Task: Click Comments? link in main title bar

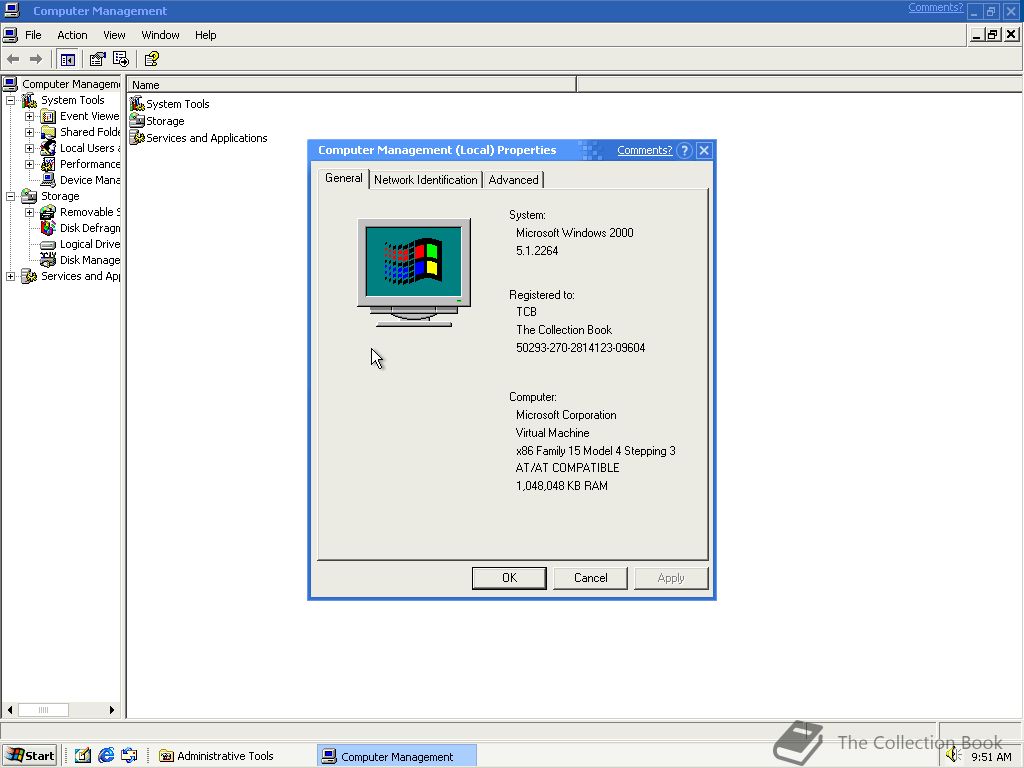Action: [x=935, y=8]
